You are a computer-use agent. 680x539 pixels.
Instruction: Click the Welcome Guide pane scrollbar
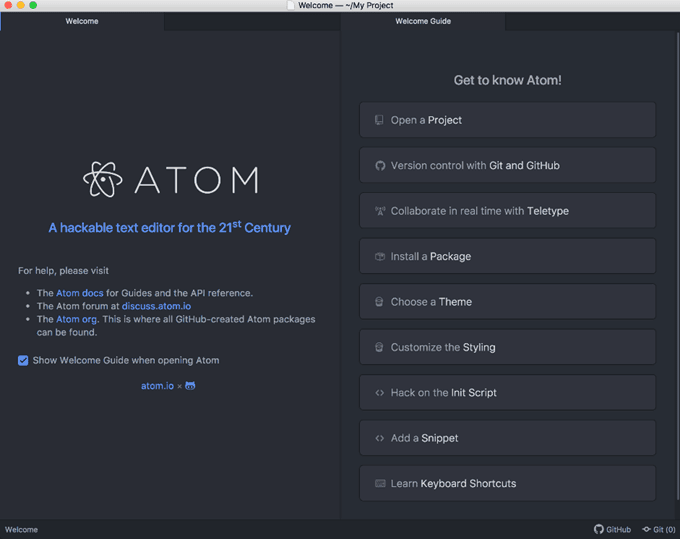pyautogui.click(x=677, y=265)
